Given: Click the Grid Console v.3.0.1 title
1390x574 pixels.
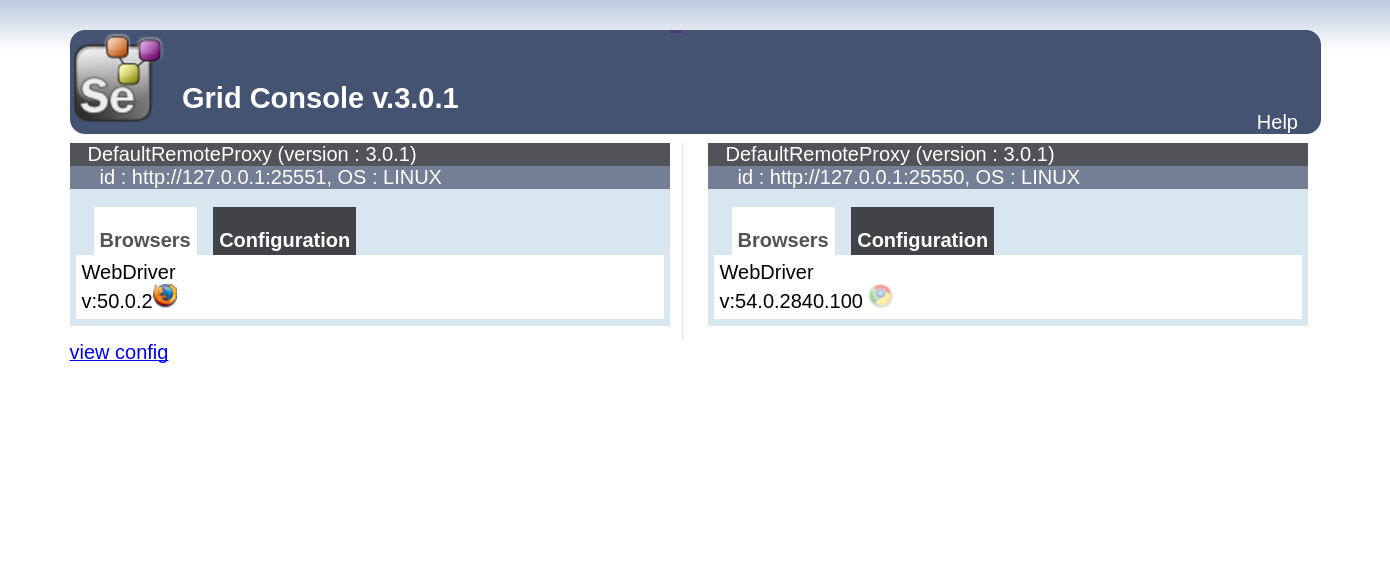Looking at the screenshot, I should point(320,98).
